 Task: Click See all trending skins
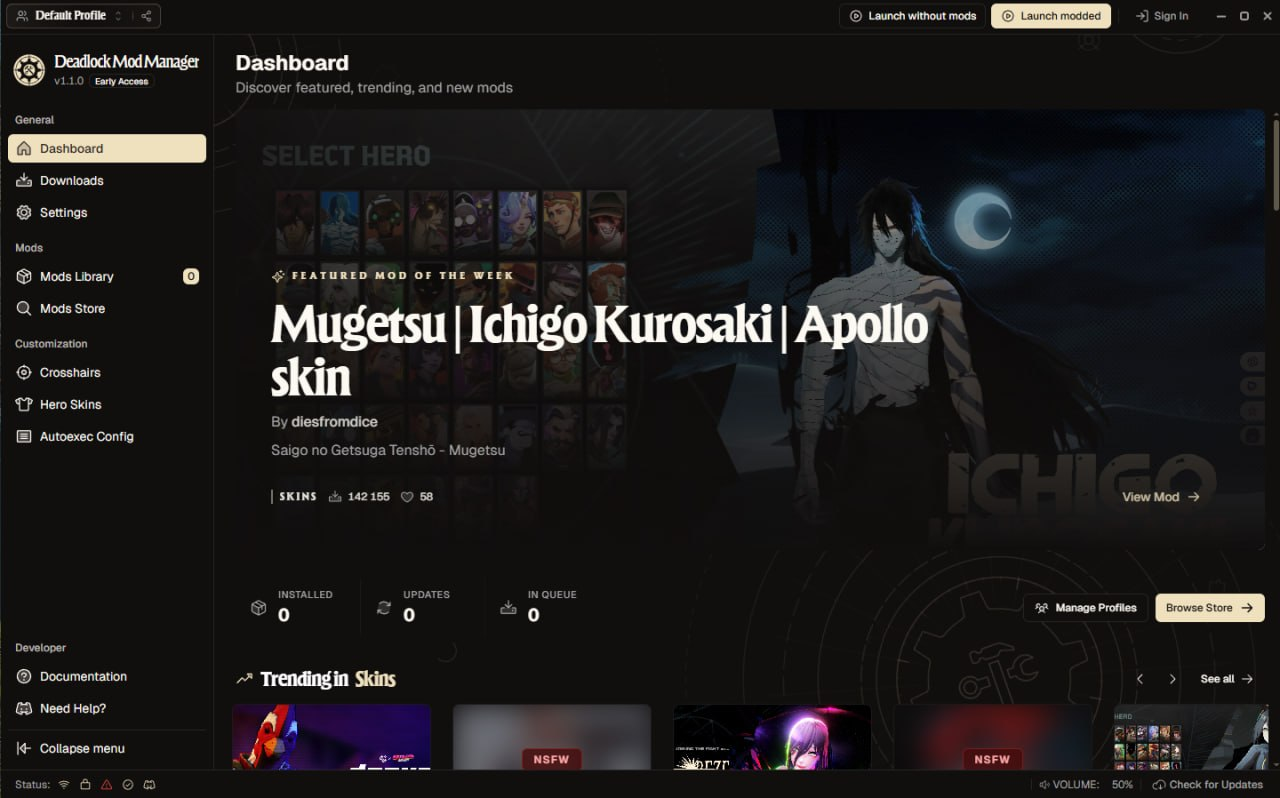click(x=1226, y=679)
